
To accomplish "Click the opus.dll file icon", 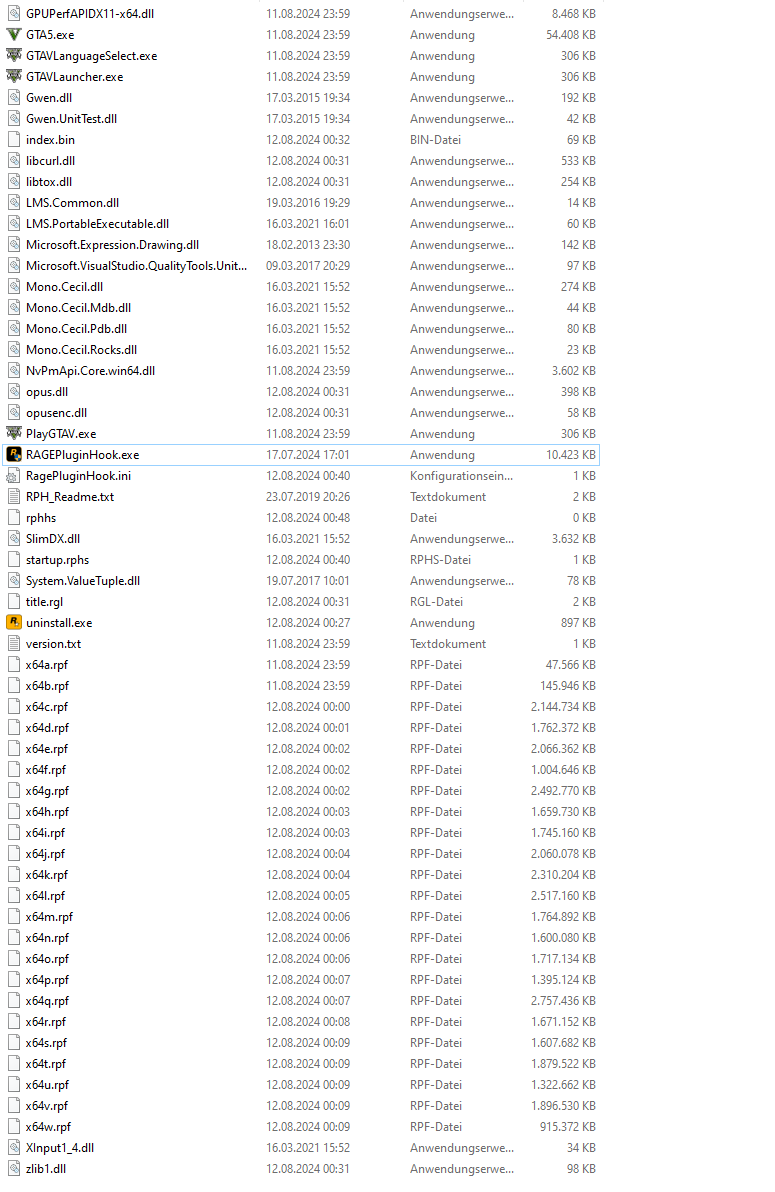I will pyautogui.click(x=14, y=392).
